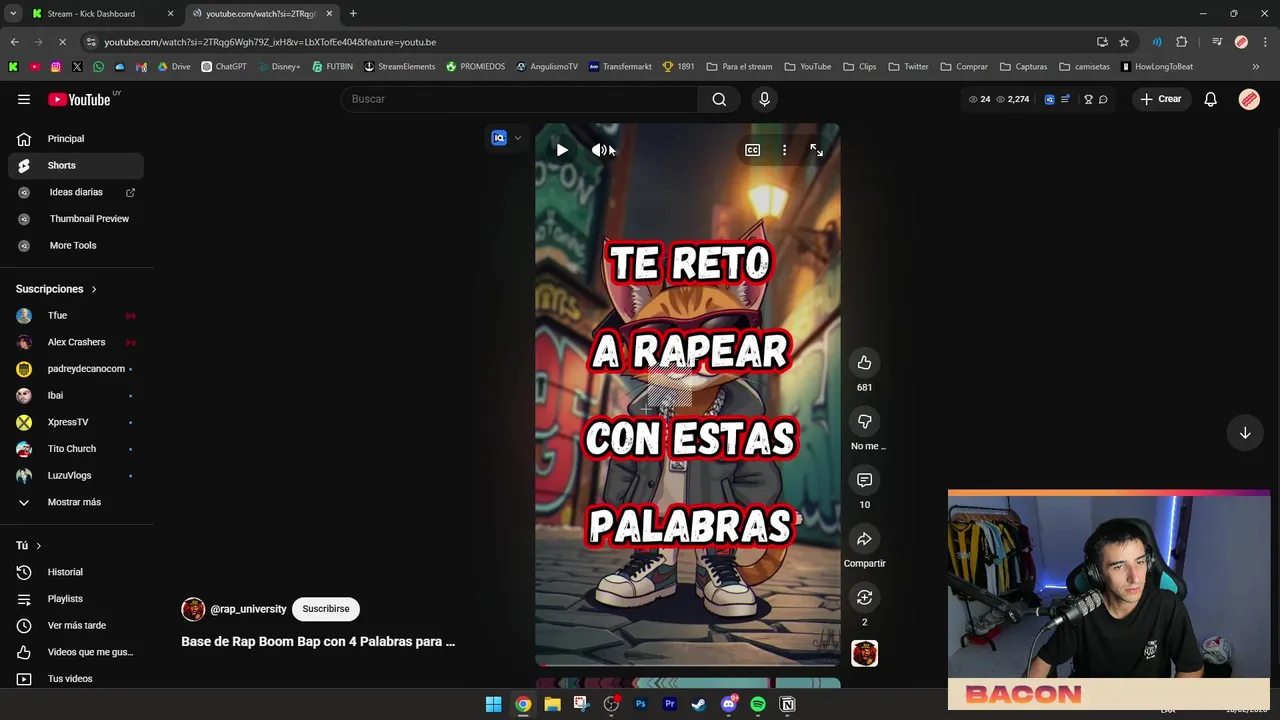Open Spotify from the taskbar
The height and width of the screenshot is (720, 1280).
758,704
